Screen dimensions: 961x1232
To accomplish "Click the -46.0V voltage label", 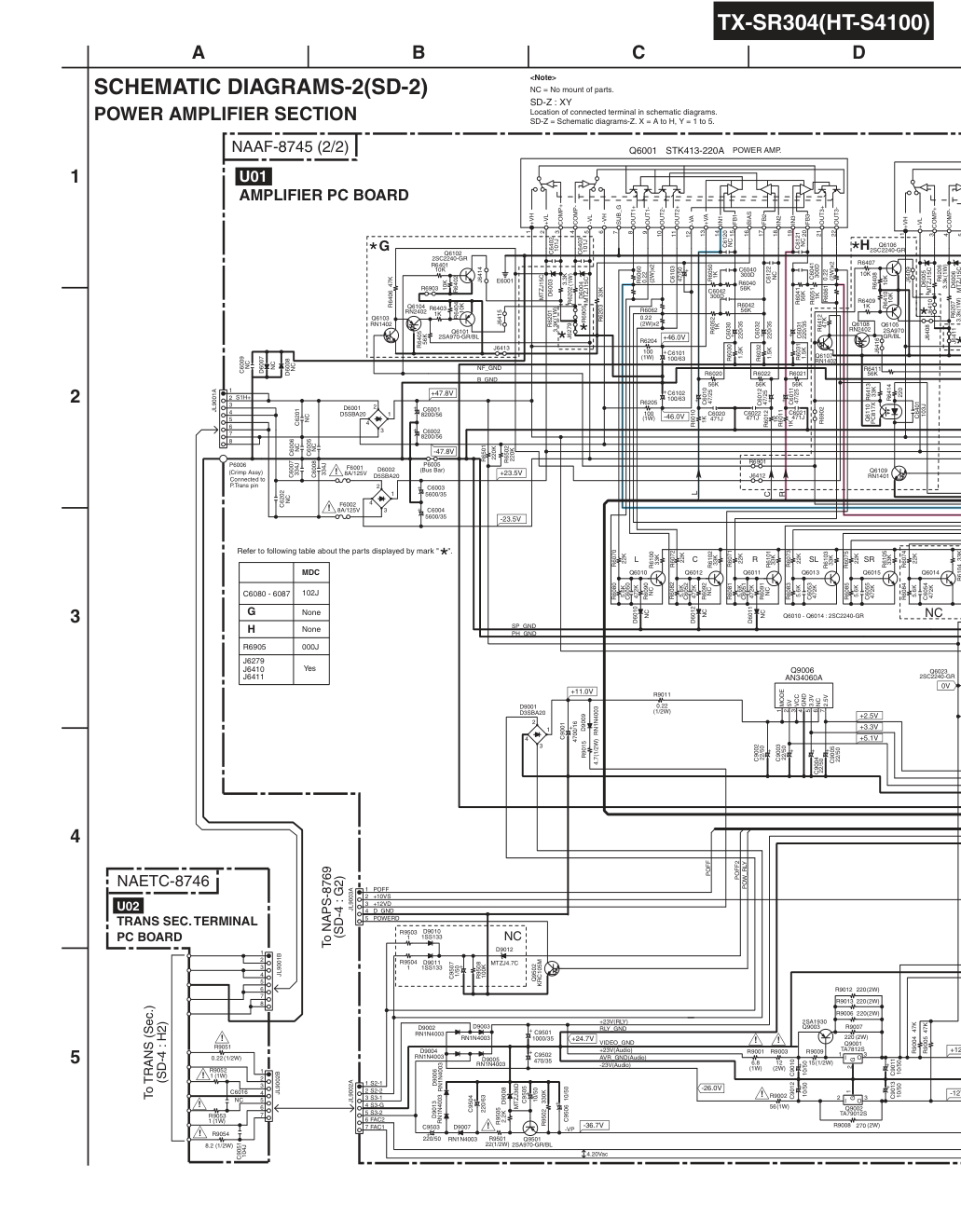I will [x=674, y=417].
